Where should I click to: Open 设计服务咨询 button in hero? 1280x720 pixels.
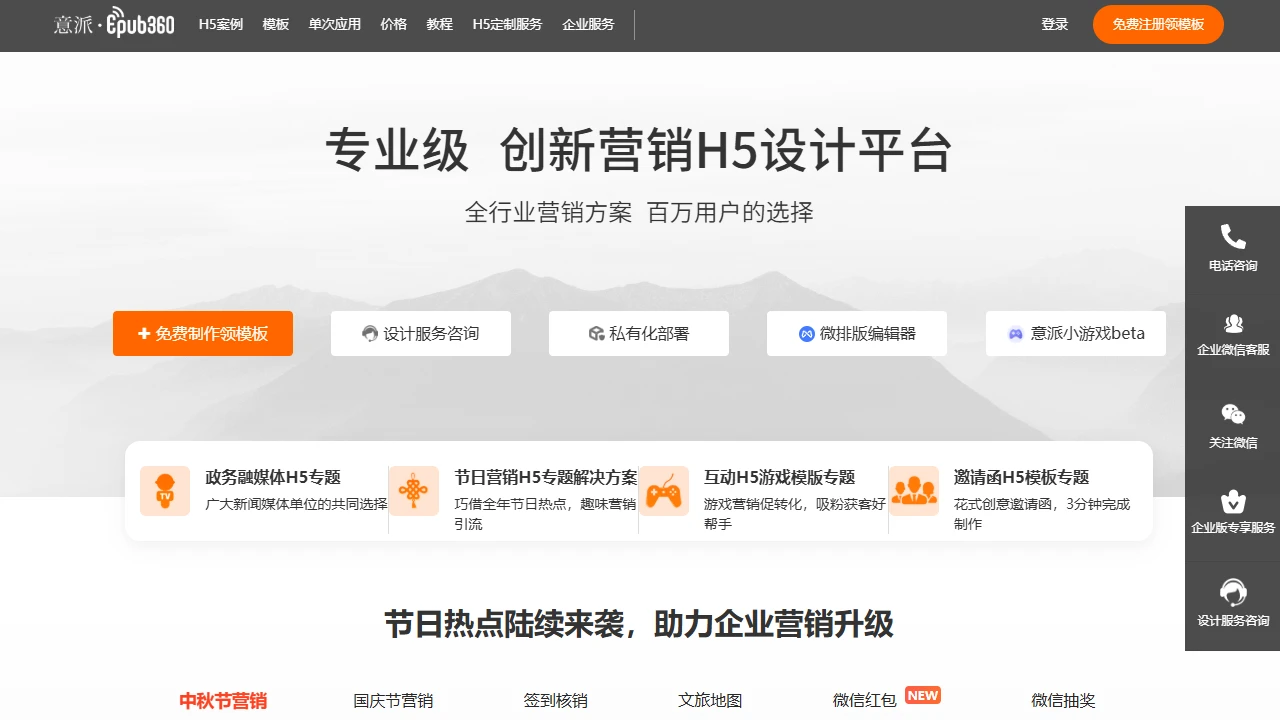(421, 333)
